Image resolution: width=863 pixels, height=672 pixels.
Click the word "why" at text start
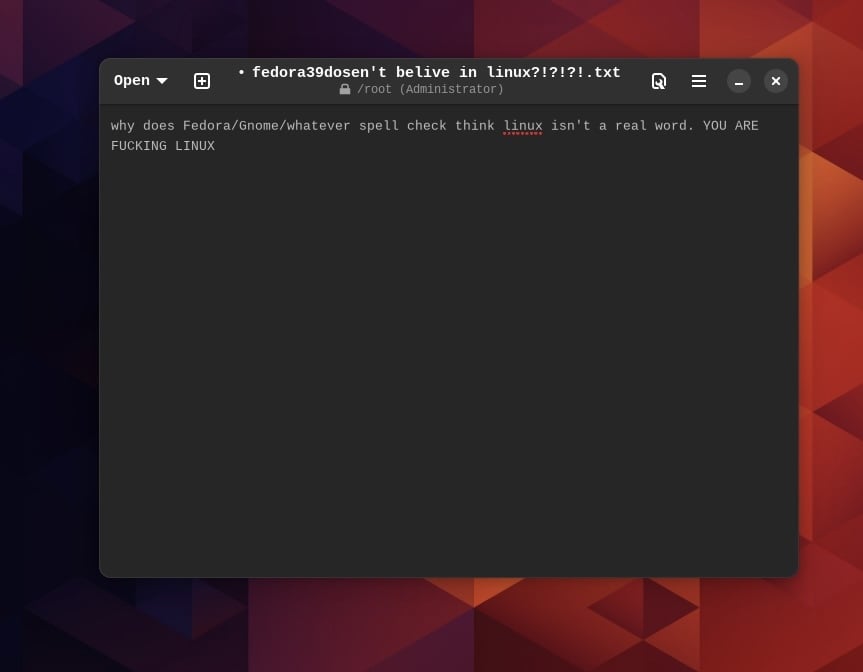click(x=122, y=126)
